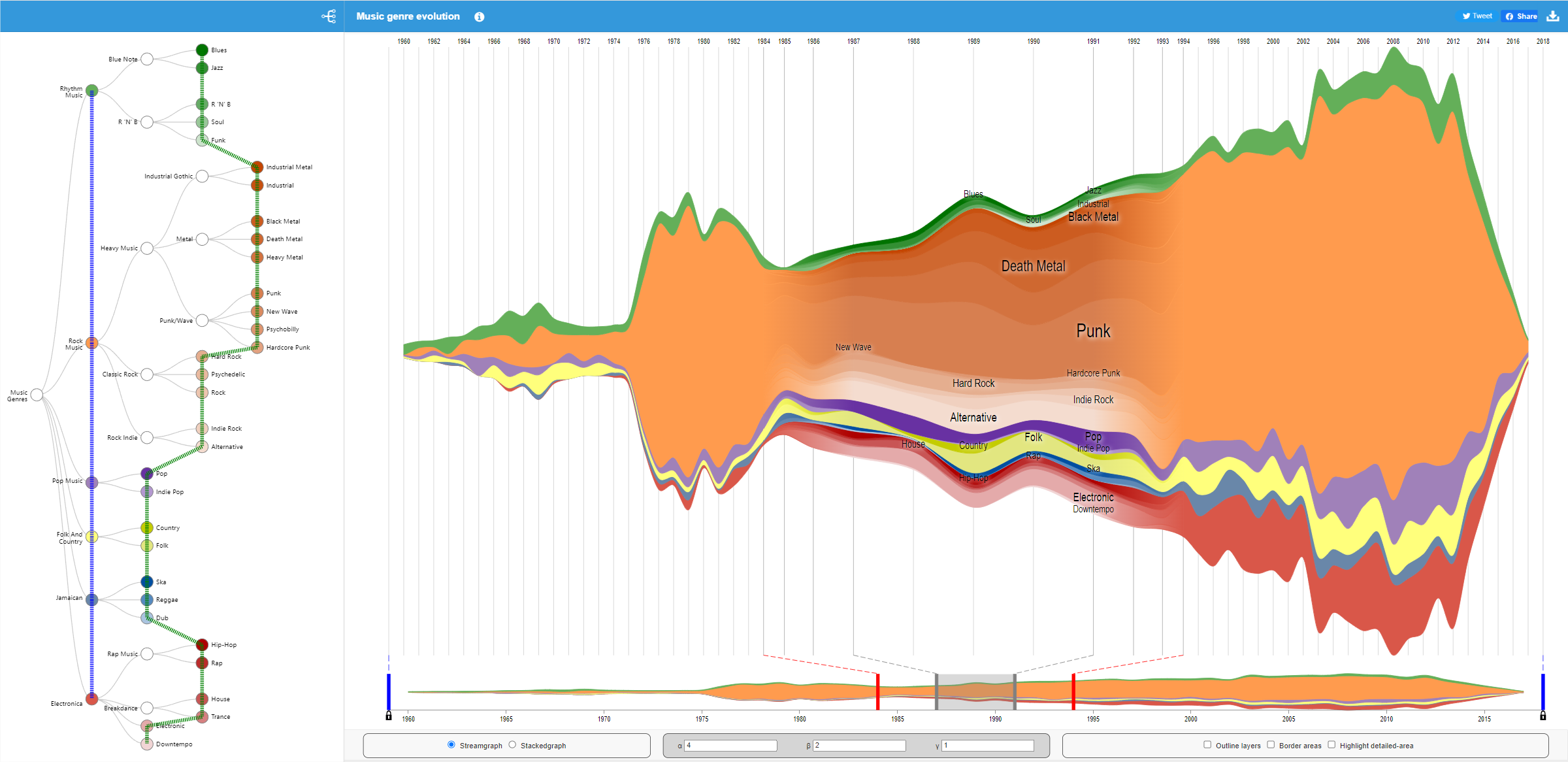Expand the Metal tree node
The width and height of the screenshot is (1568, 762).
click(202, 239)
